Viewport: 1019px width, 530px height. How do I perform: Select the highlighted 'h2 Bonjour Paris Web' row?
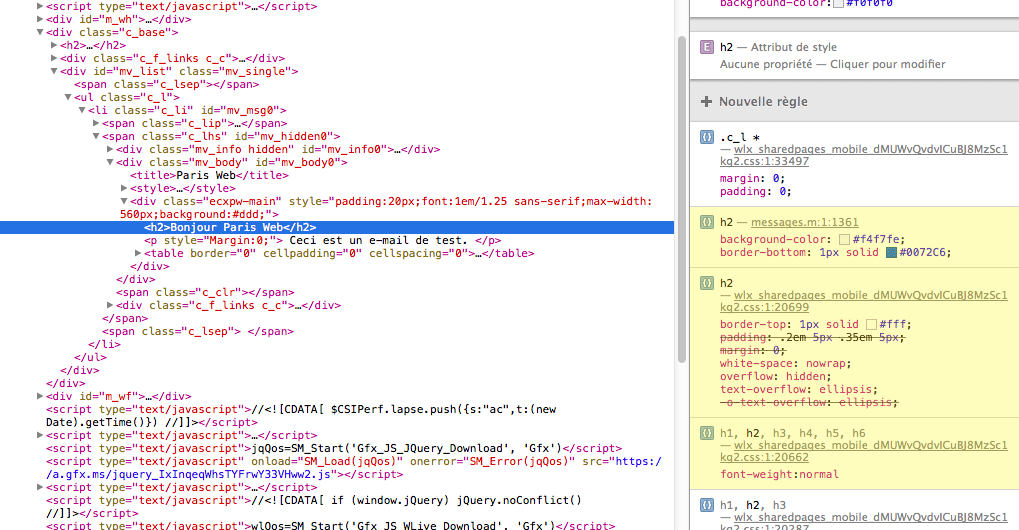[337, 227]
